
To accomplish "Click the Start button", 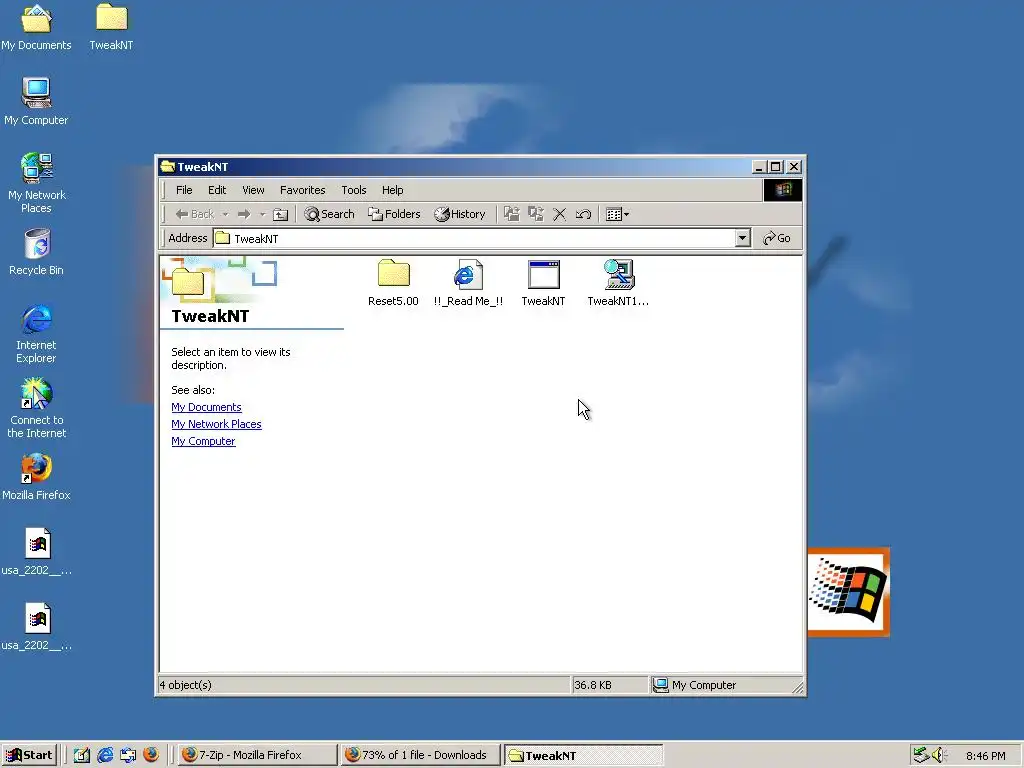I will coord(29,755).
